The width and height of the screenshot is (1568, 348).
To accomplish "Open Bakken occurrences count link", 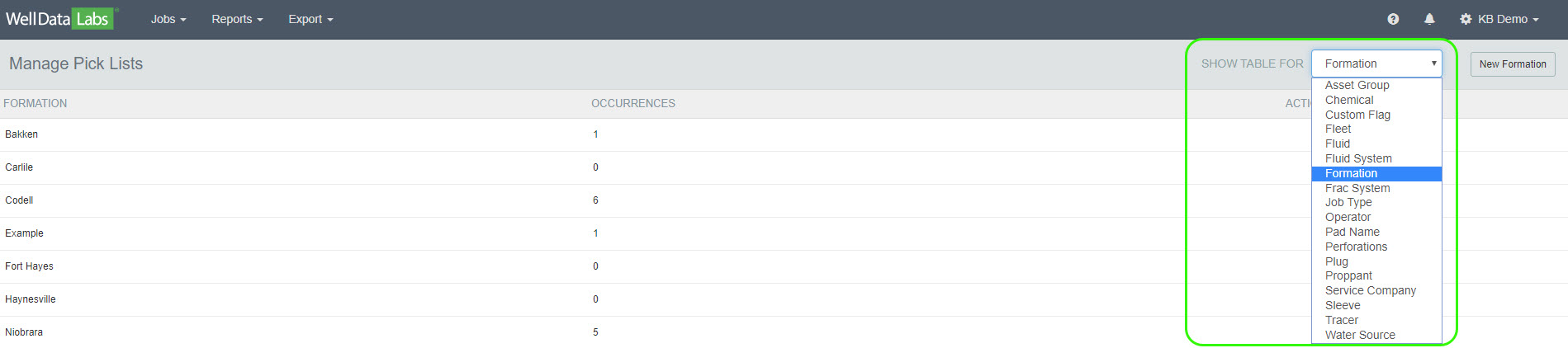I will [595, 134].
